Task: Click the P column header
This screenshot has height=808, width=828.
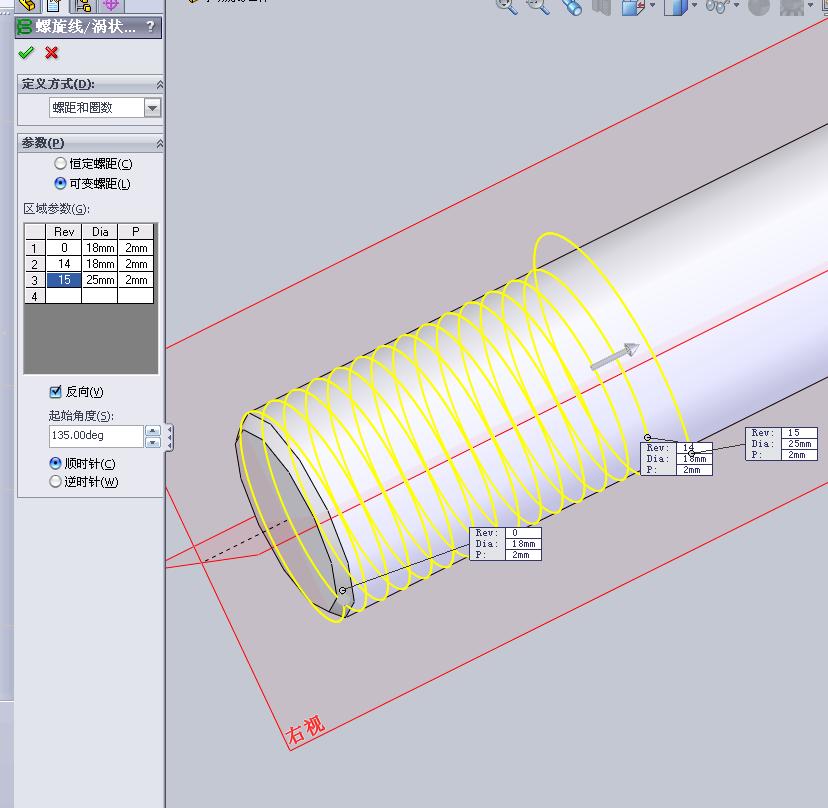Action: (x=136, y=232)
